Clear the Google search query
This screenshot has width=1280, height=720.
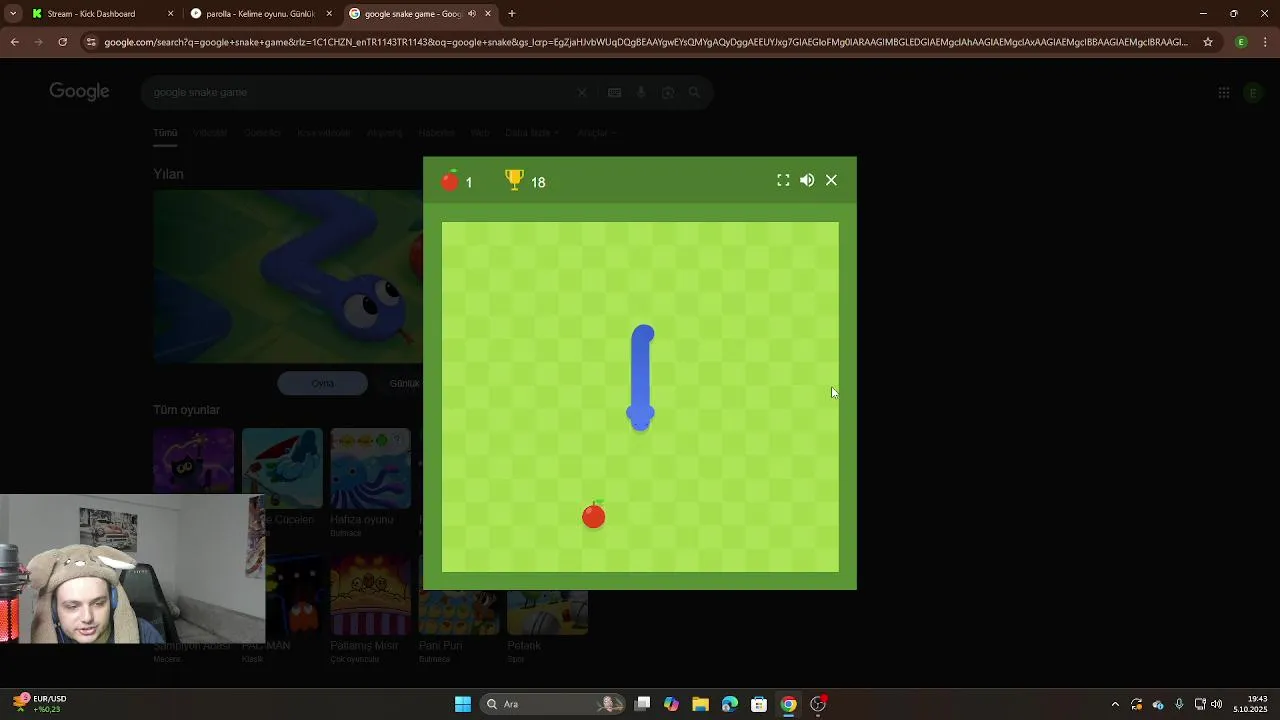(x=582, y=93)
